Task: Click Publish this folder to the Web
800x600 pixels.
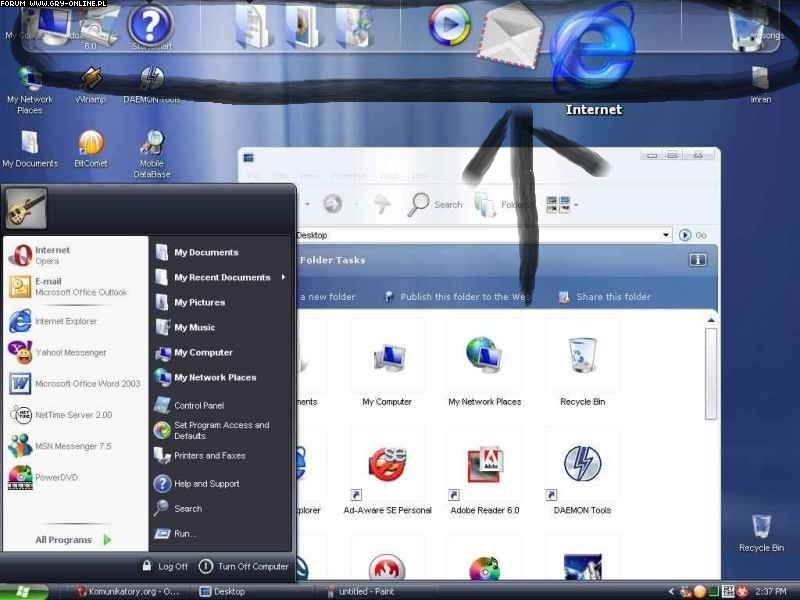Action: [x=458, y=297]
